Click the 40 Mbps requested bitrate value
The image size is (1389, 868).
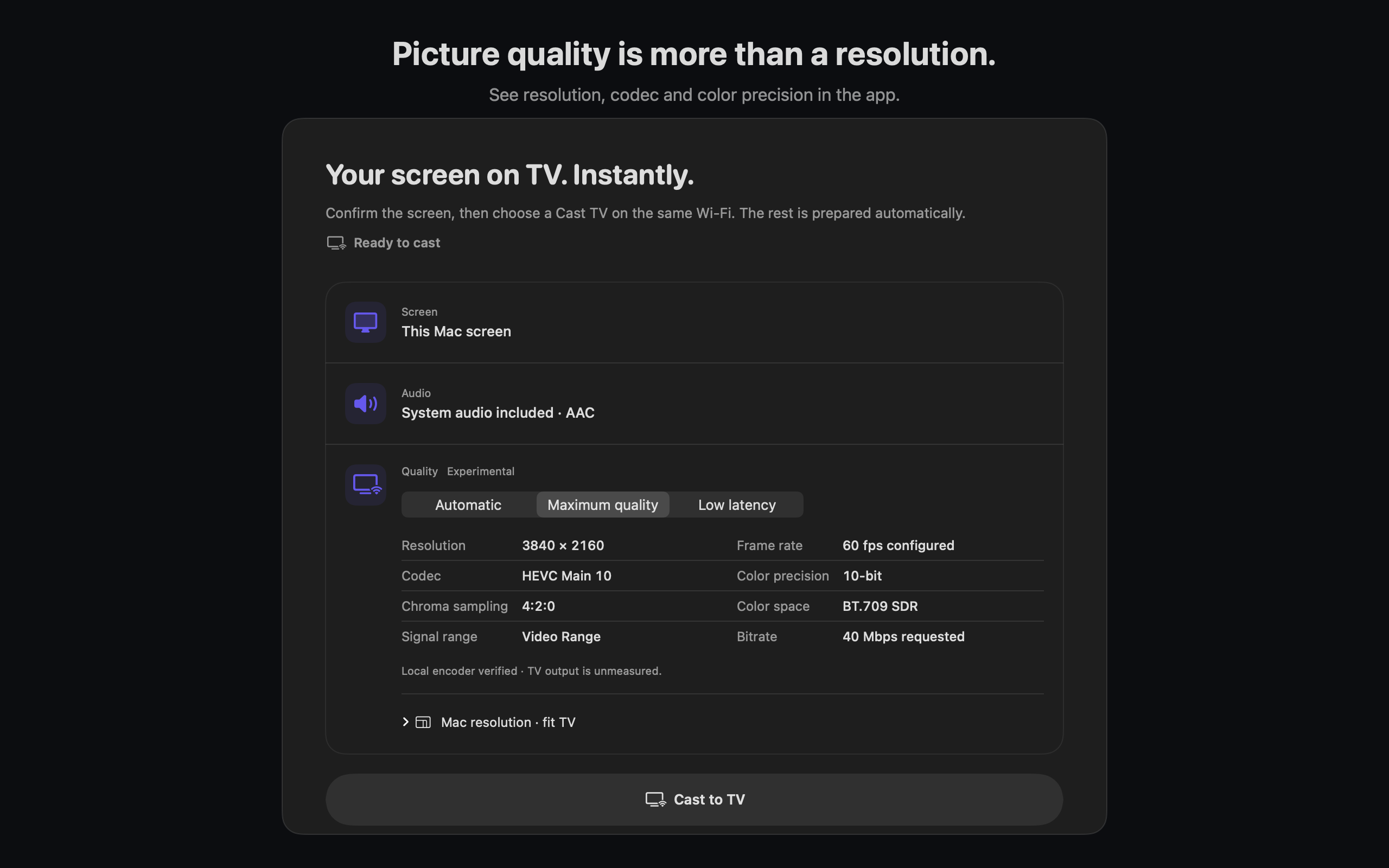(903, 637)
